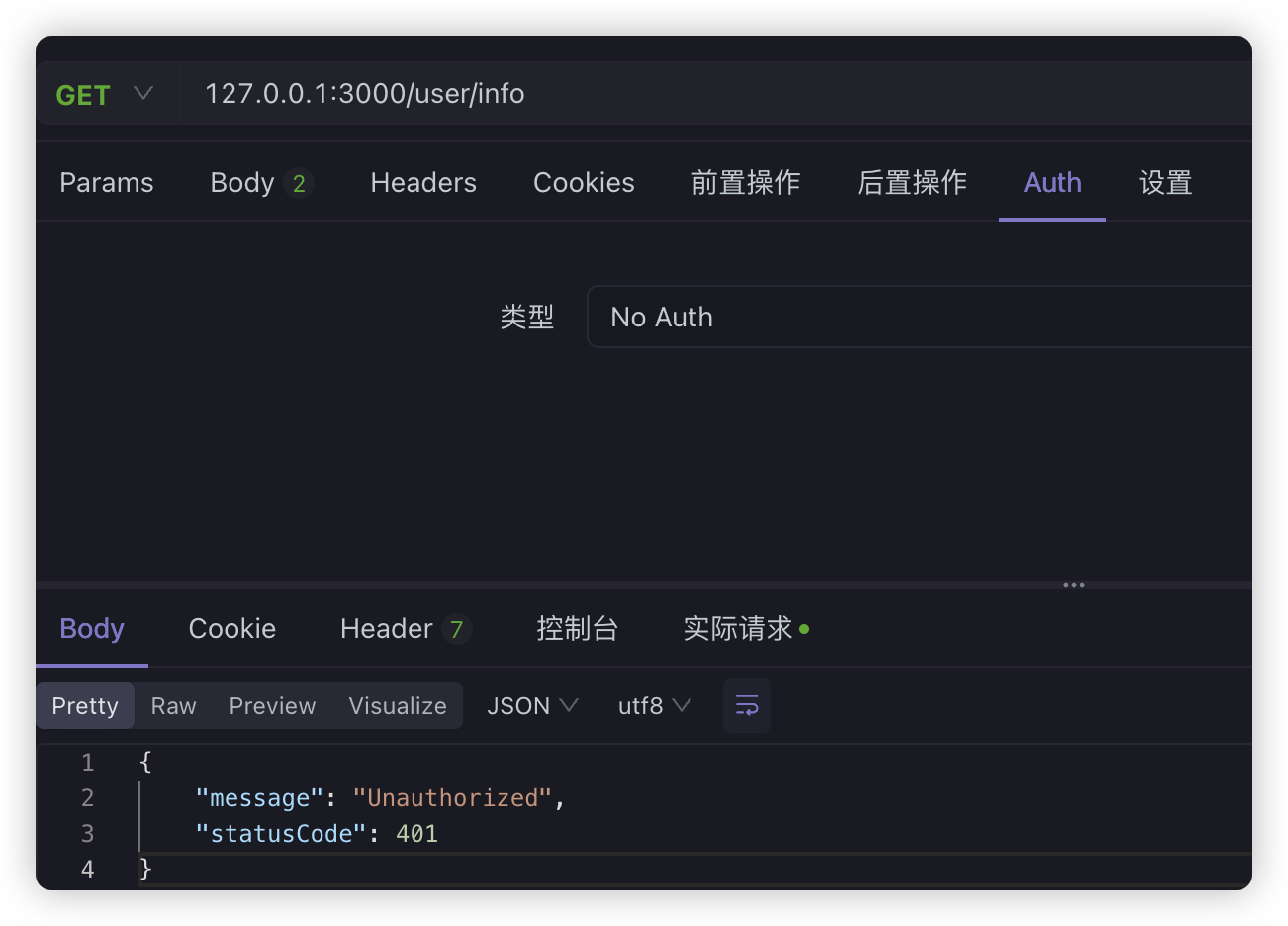The width and height of the screenshot is (1288, 926).
Task: Expand the No Auth type dropdown
Action: click(920, 317)
